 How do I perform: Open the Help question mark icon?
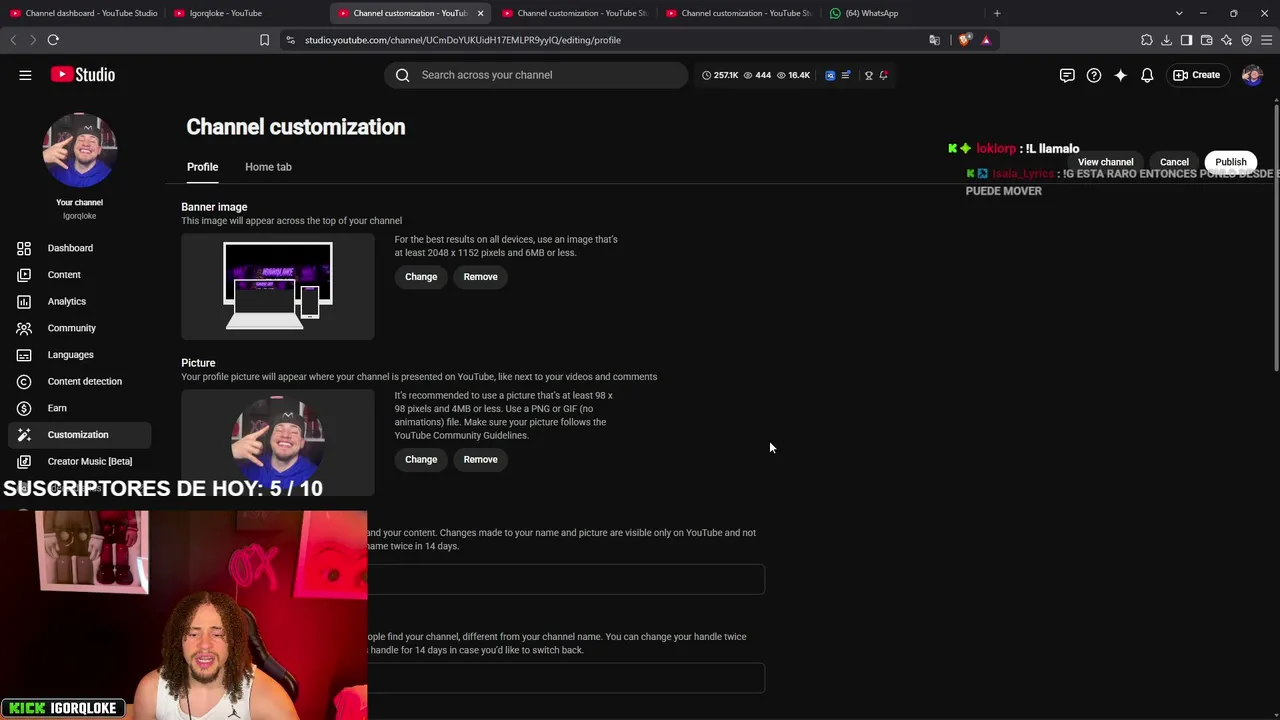pyautogui.click(x=1094, y=75)
